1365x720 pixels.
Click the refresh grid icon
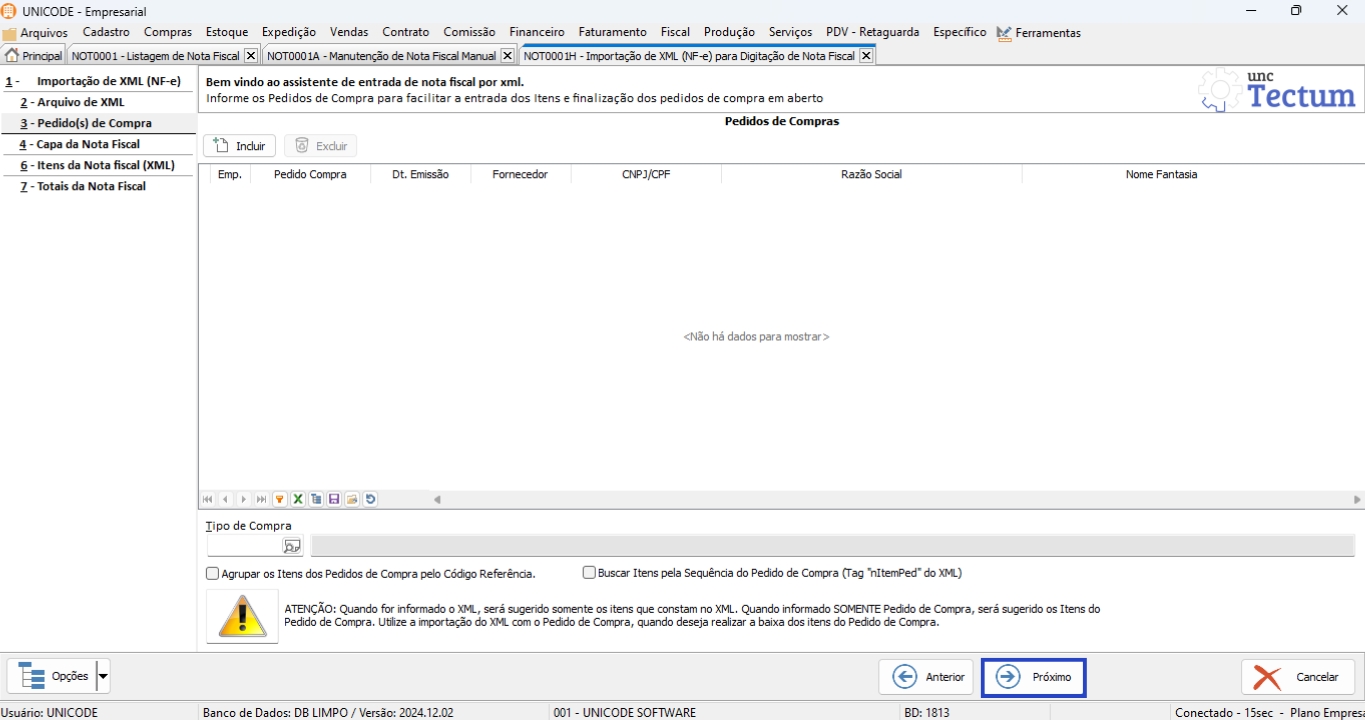370,499
